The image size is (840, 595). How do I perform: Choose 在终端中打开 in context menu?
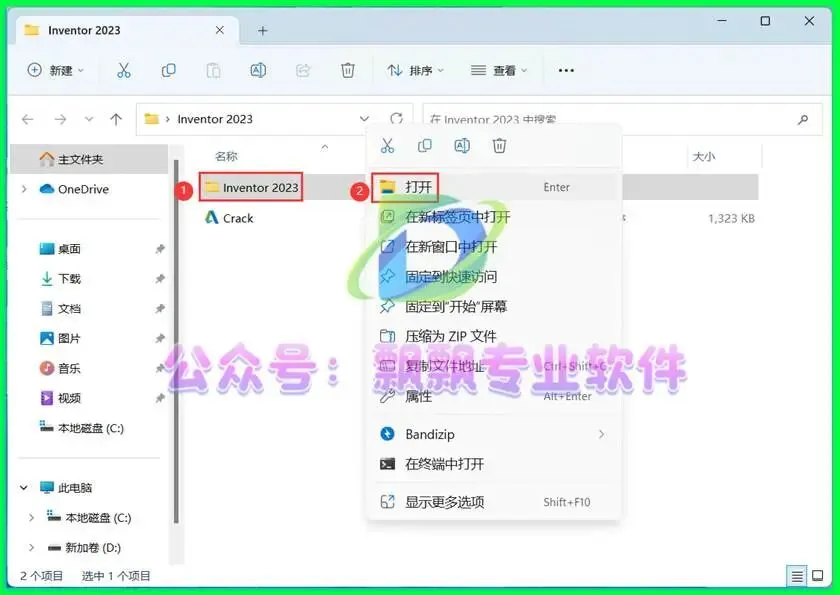click(x=493, y=464)
